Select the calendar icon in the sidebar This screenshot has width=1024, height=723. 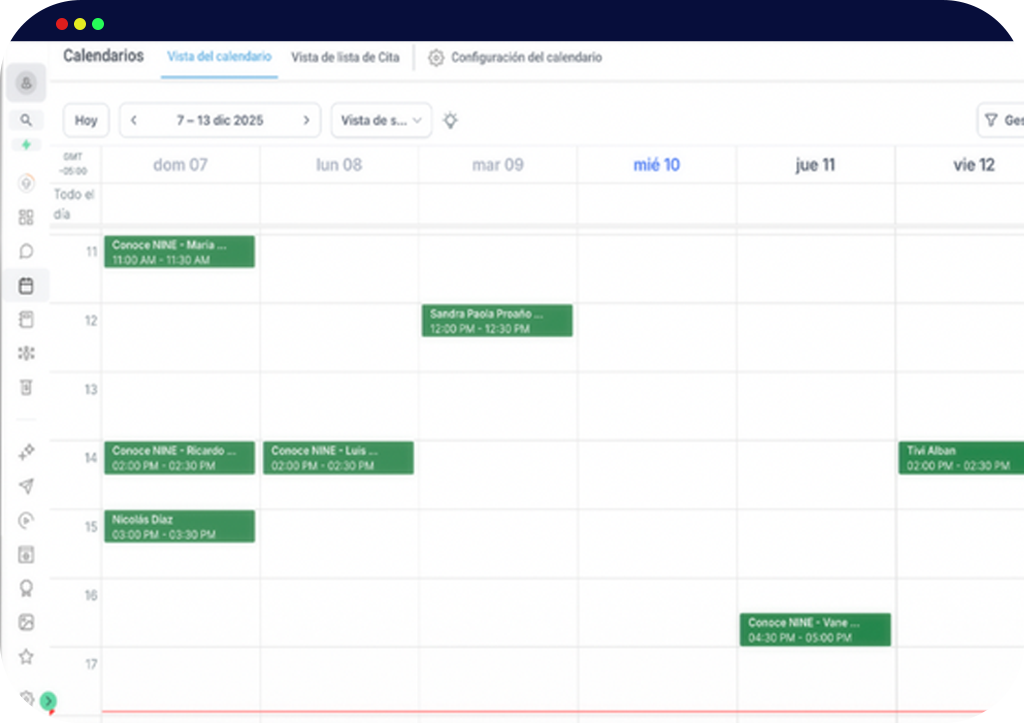click(26, 286)
